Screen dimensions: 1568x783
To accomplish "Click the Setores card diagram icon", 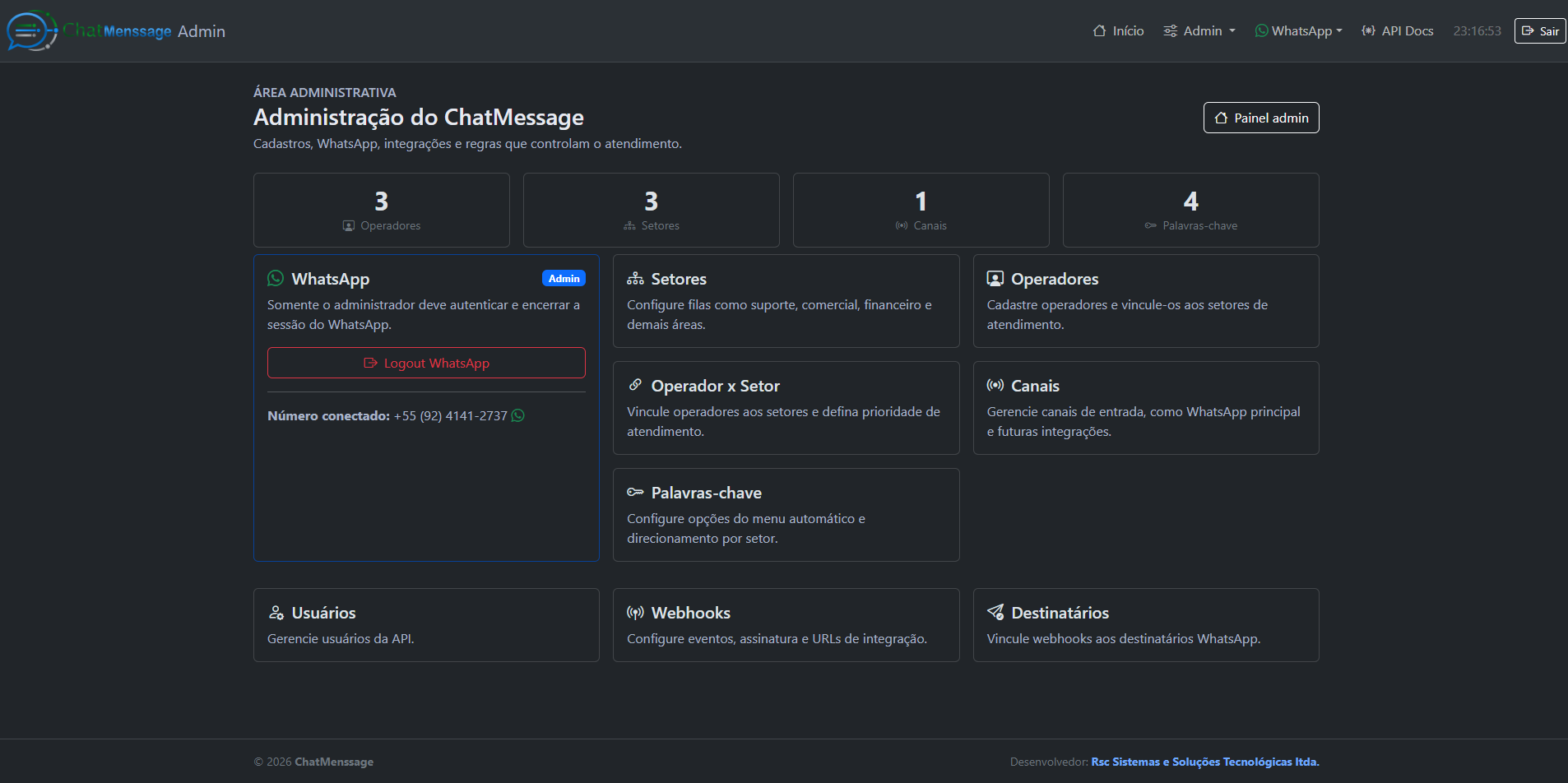I will point(635,279).
